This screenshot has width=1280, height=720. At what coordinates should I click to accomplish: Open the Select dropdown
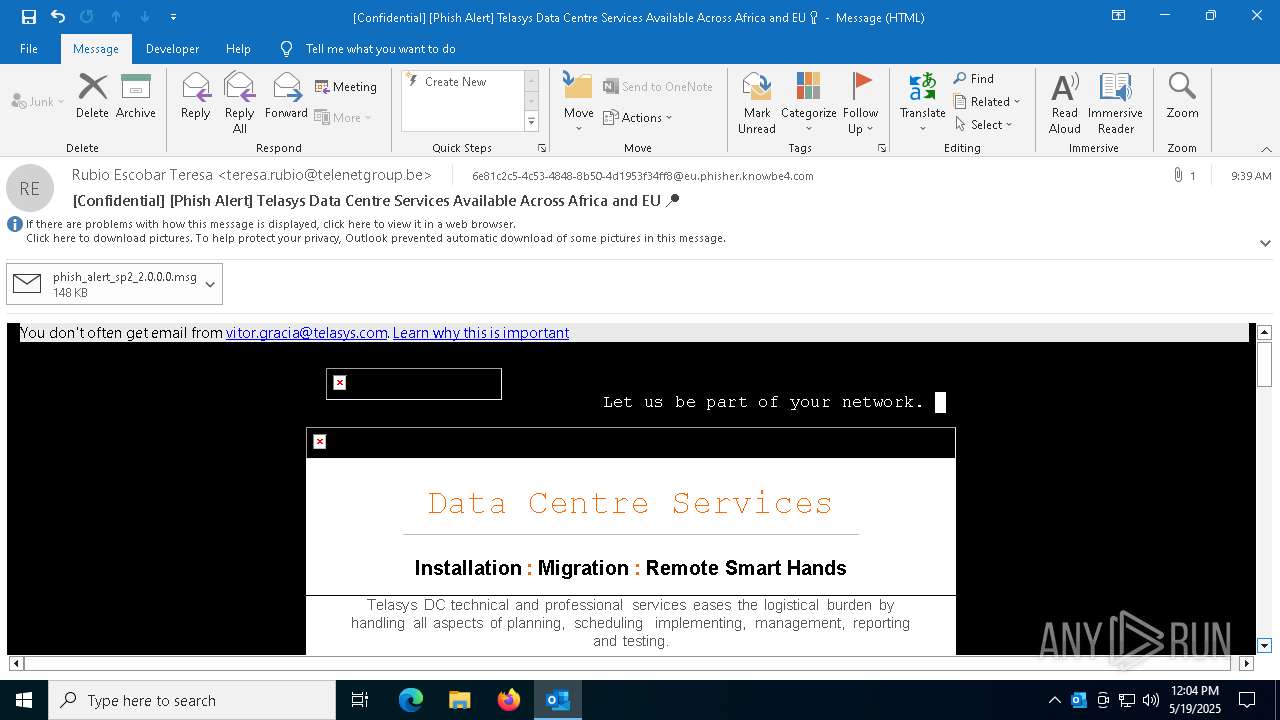click(x=984, y=124)
